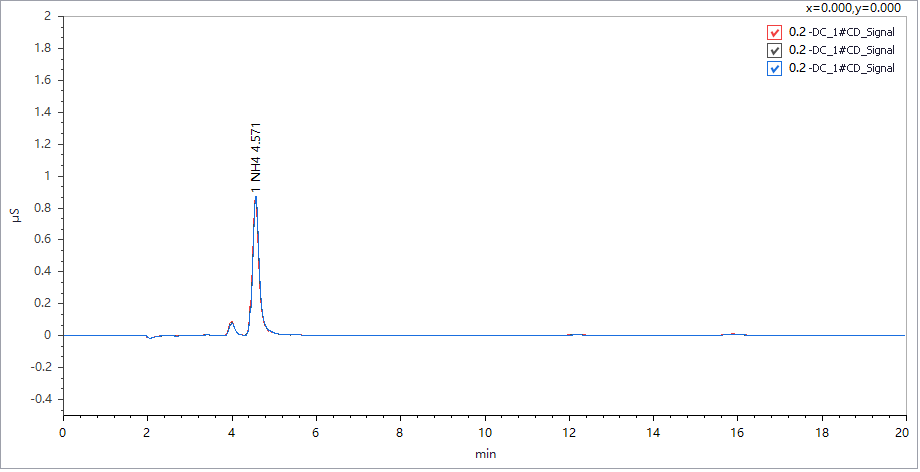Toggle the gray-checked 0.2 -DC_1#CD_Signal trace
Screen dimensions: 920x472
click(x=774, y=50)
